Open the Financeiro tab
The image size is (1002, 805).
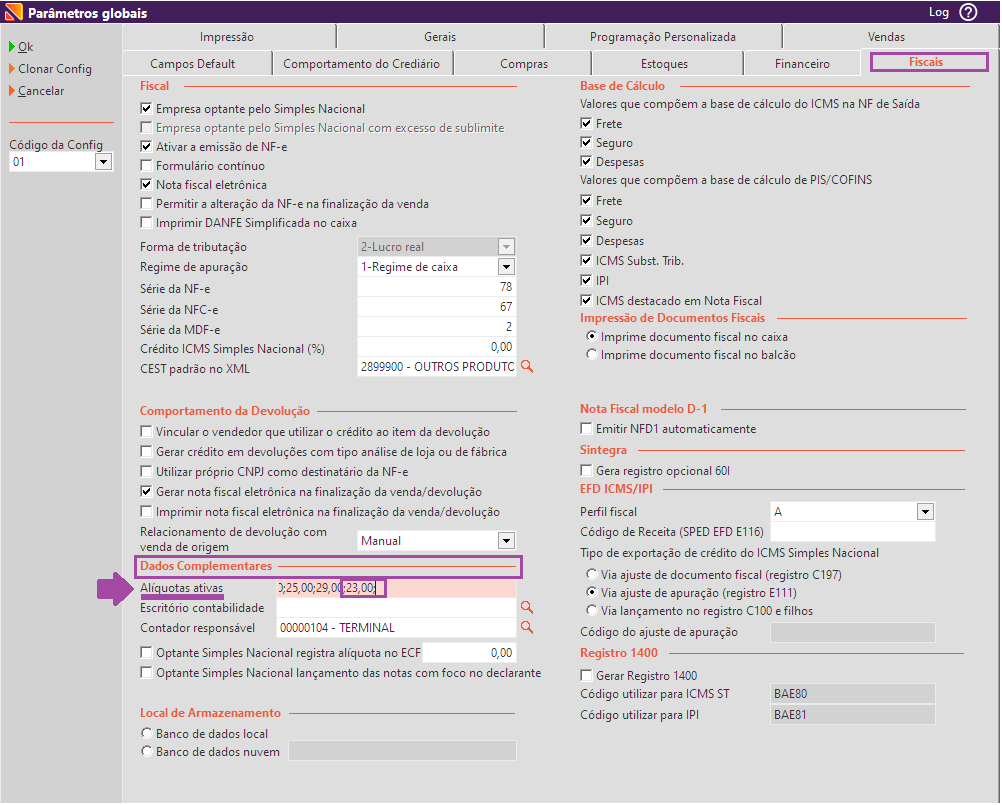click(802, 64)
